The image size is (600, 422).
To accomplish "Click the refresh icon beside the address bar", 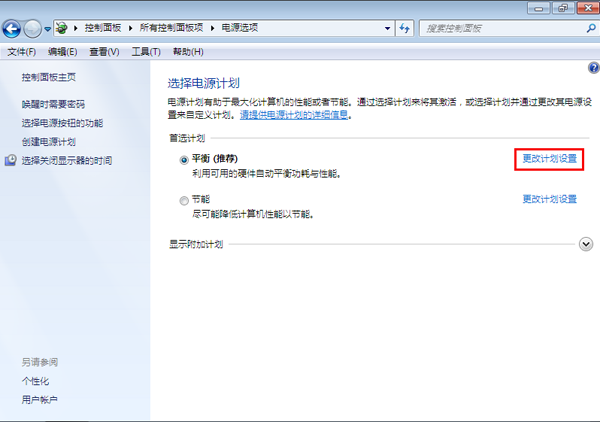I will (405, 28).
